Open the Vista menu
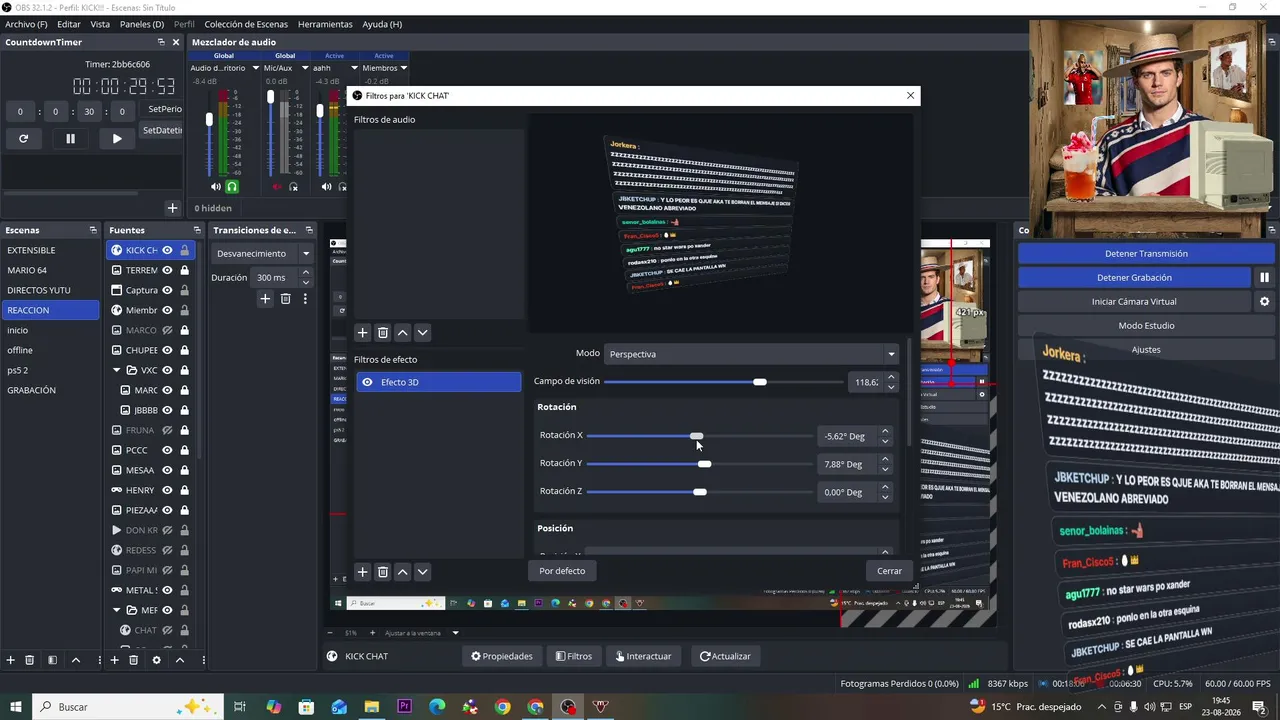Screen dimensions: 1280x720 point(100,24)
